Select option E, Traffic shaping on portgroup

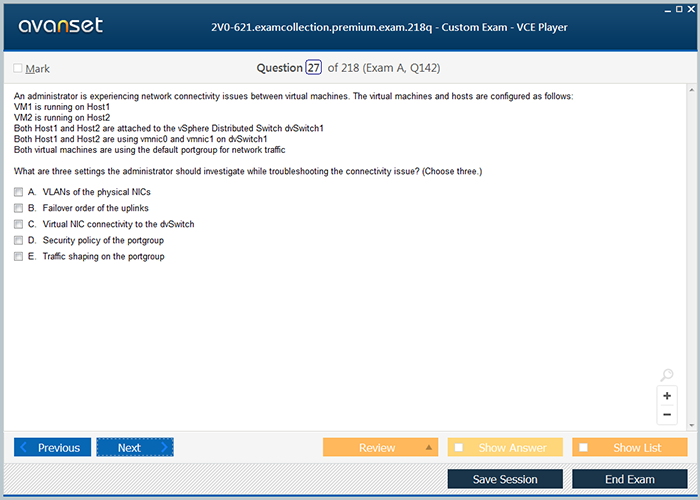18,257
